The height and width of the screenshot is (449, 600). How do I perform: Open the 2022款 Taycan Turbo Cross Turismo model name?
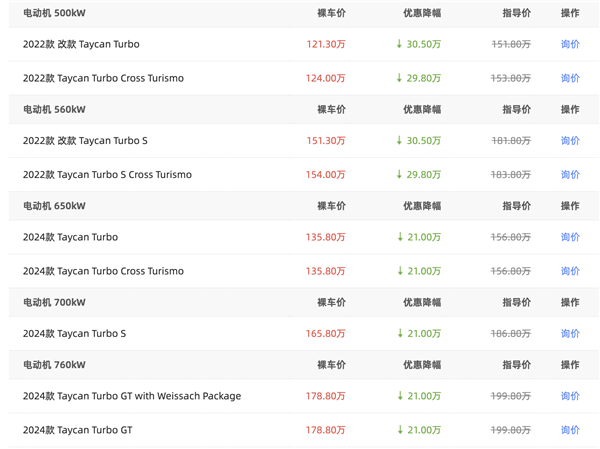[x=103, y=78]
